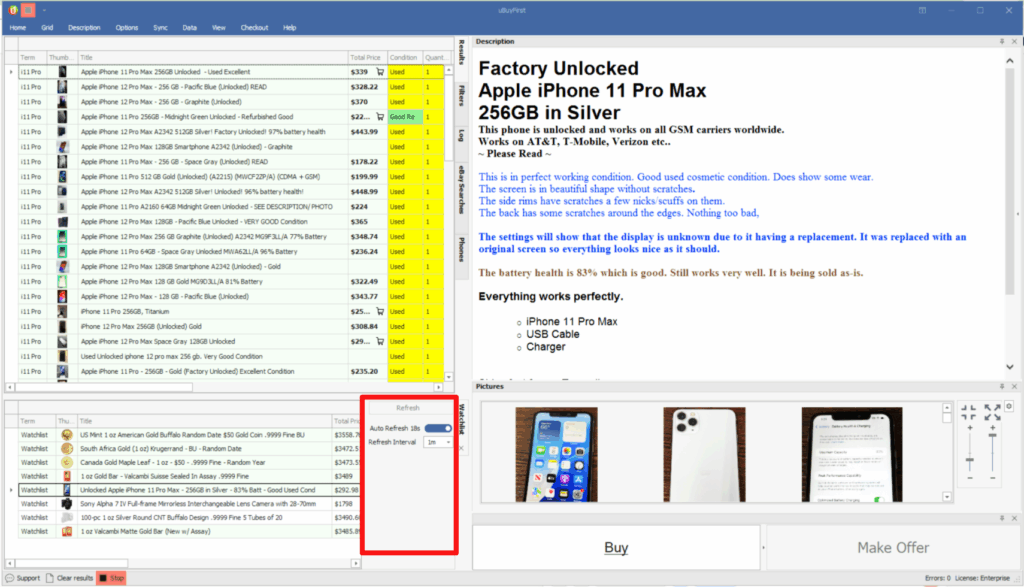Click cart icon on Midnight Green Refurbished row
Image resolution: width=1024 pixels, height=587 pixels.
point(380,117)
